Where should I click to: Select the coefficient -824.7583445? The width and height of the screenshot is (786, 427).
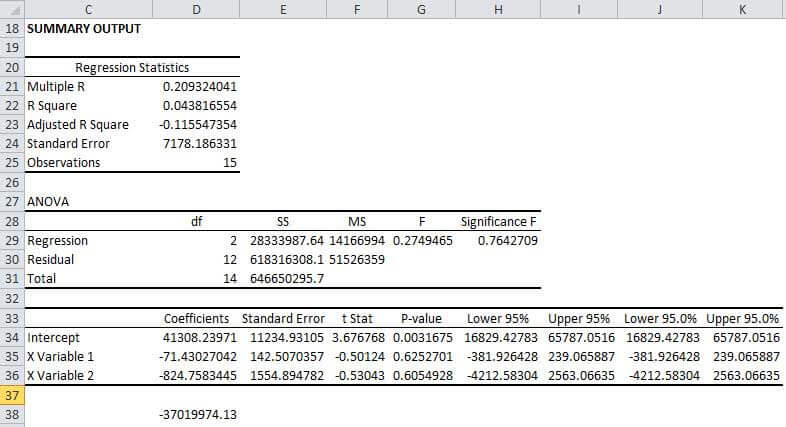click(x=196, y=375)
